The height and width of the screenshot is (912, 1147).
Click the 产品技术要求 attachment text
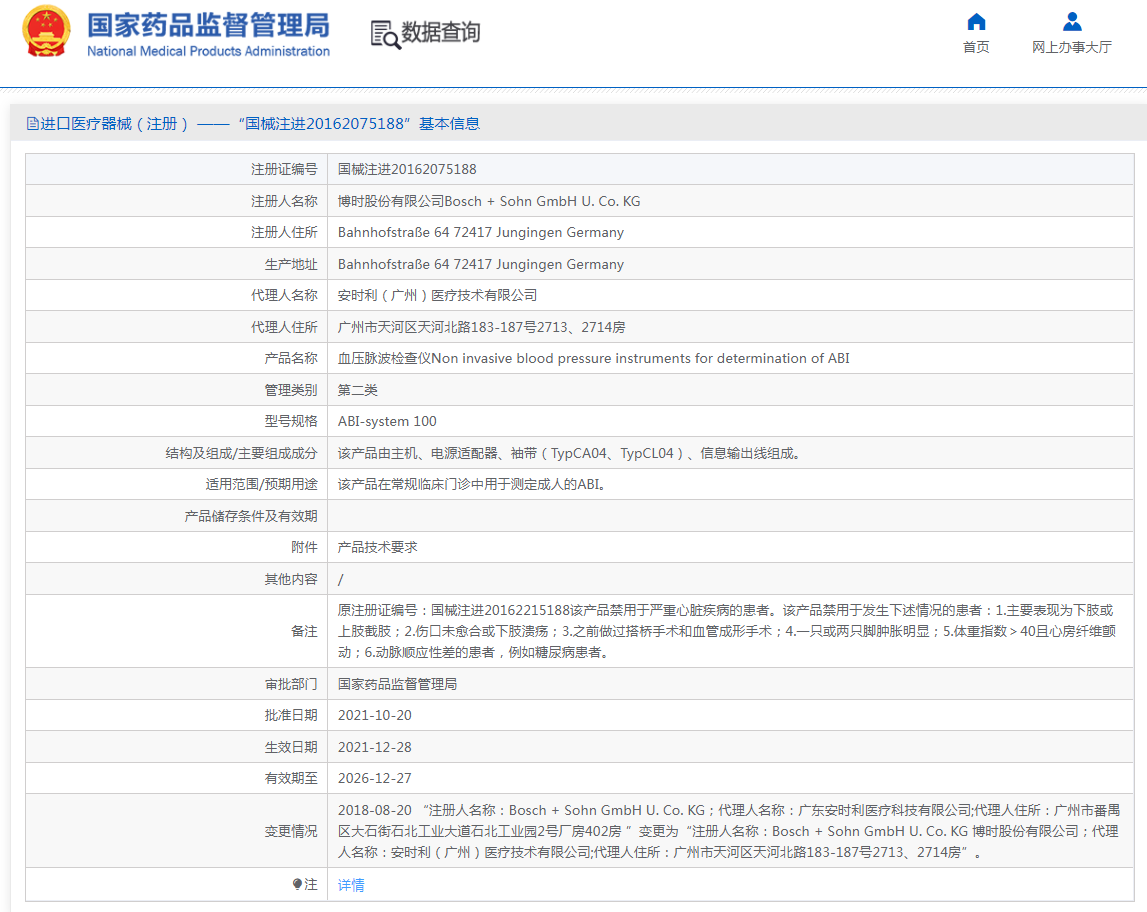pos(376,546)
